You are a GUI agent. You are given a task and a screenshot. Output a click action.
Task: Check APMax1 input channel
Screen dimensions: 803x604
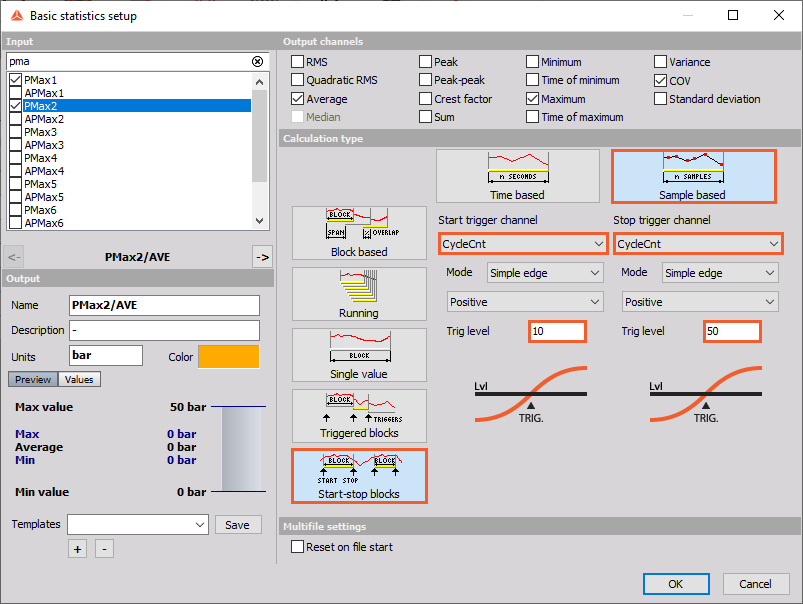click(16, 93)
